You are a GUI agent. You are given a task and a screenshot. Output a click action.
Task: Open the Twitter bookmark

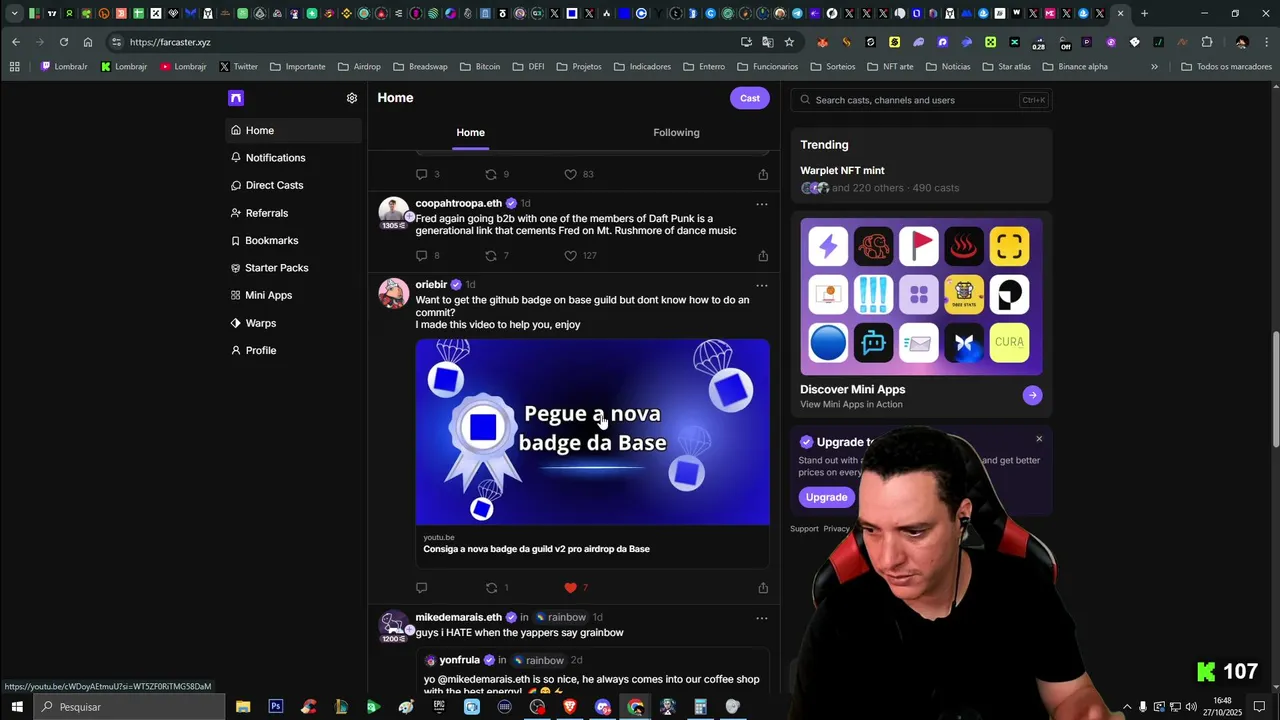coord(238,67)
